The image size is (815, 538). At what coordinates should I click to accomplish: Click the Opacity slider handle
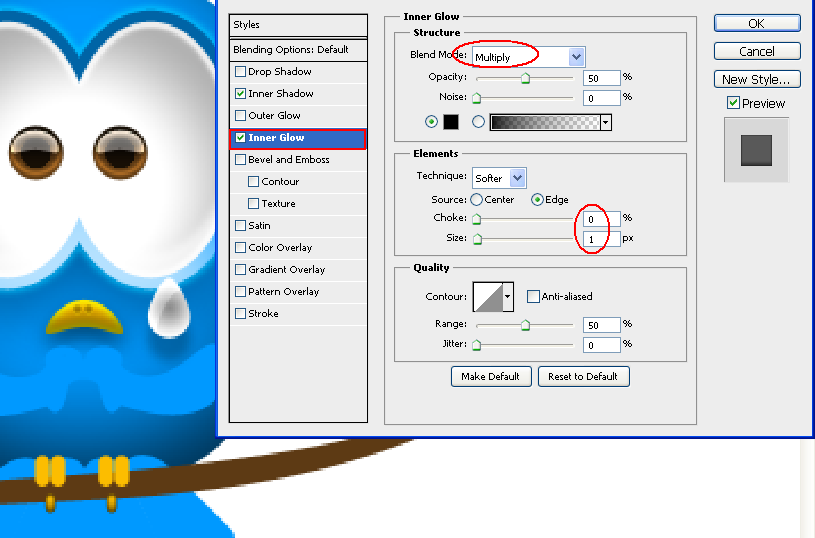coord(525,78)
